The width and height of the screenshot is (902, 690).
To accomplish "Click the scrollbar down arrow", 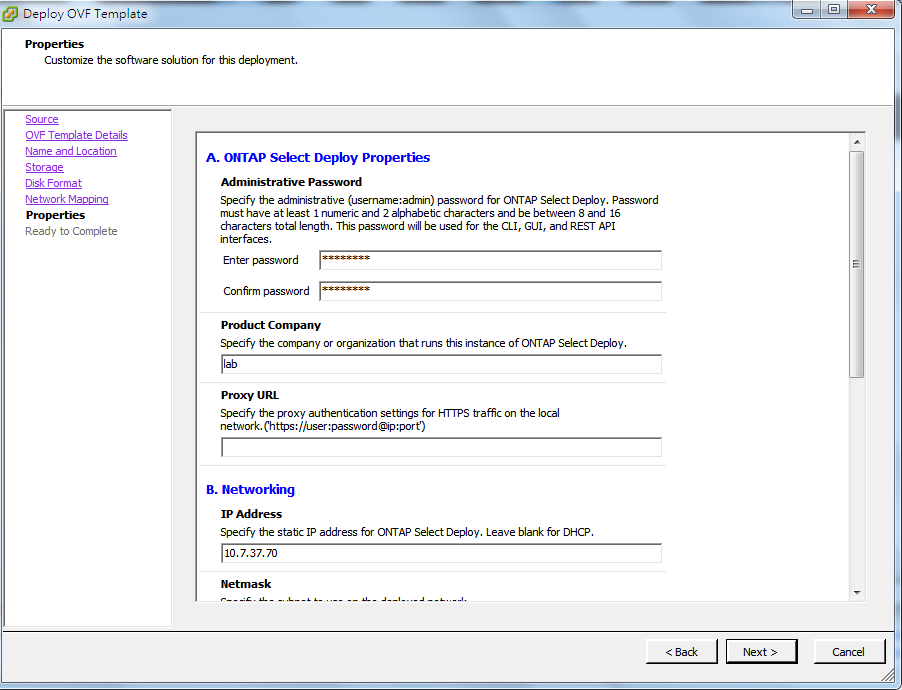I will coord(857,593).
